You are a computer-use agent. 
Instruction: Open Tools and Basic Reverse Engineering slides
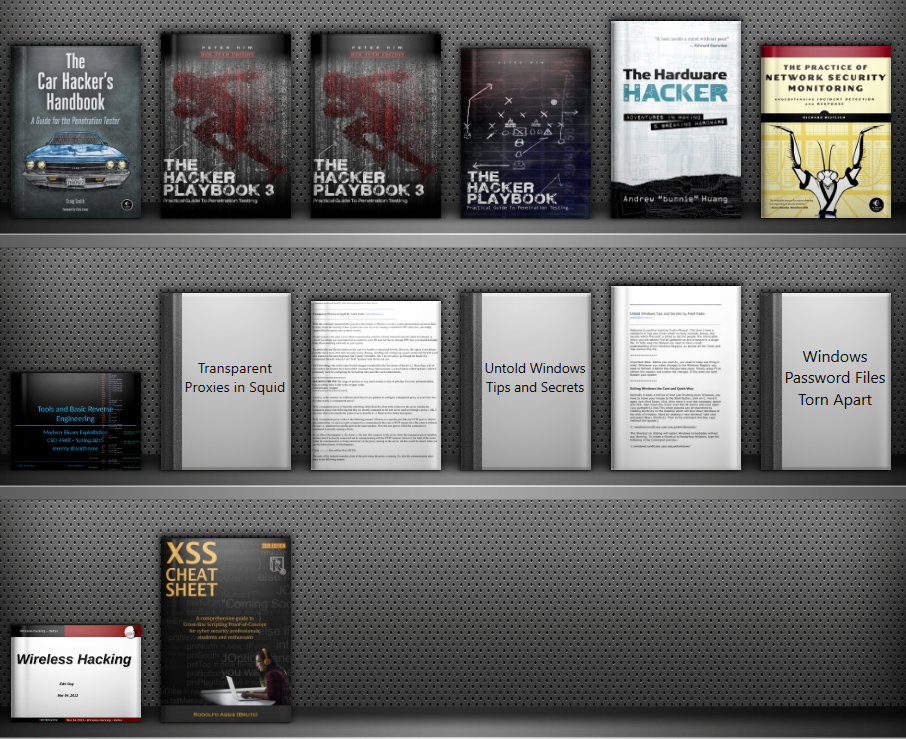pyautogui.click(x=76, y=421)
